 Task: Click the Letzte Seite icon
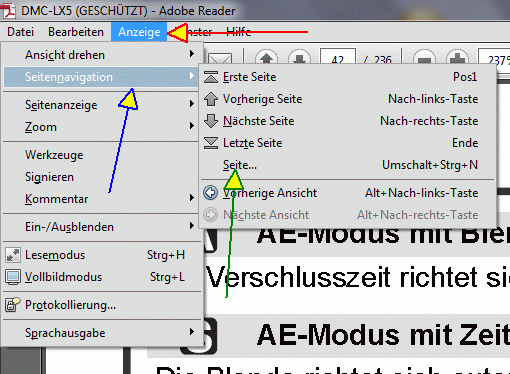coord(211,143)
